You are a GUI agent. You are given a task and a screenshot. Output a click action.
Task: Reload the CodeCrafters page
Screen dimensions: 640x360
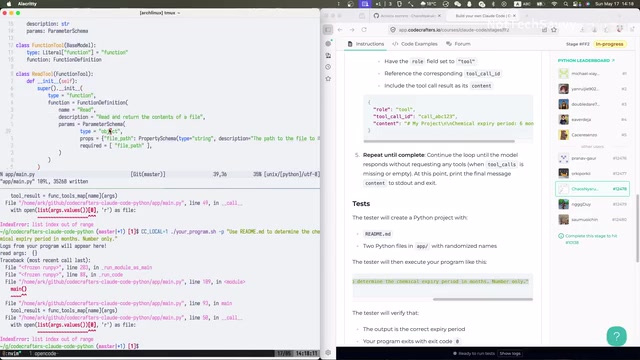(364, 29)
